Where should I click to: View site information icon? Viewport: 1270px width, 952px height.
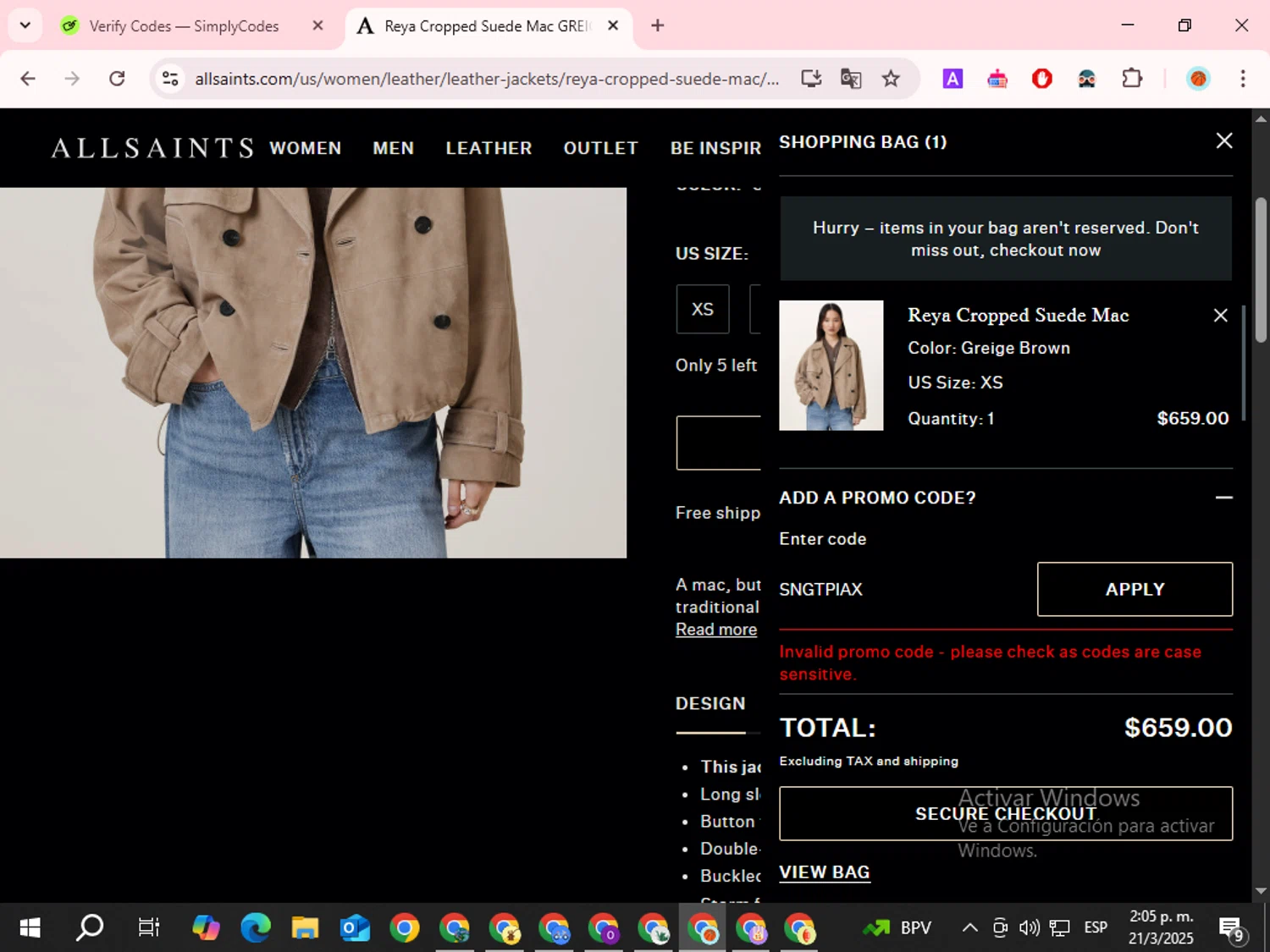click(x=170, y=79)
